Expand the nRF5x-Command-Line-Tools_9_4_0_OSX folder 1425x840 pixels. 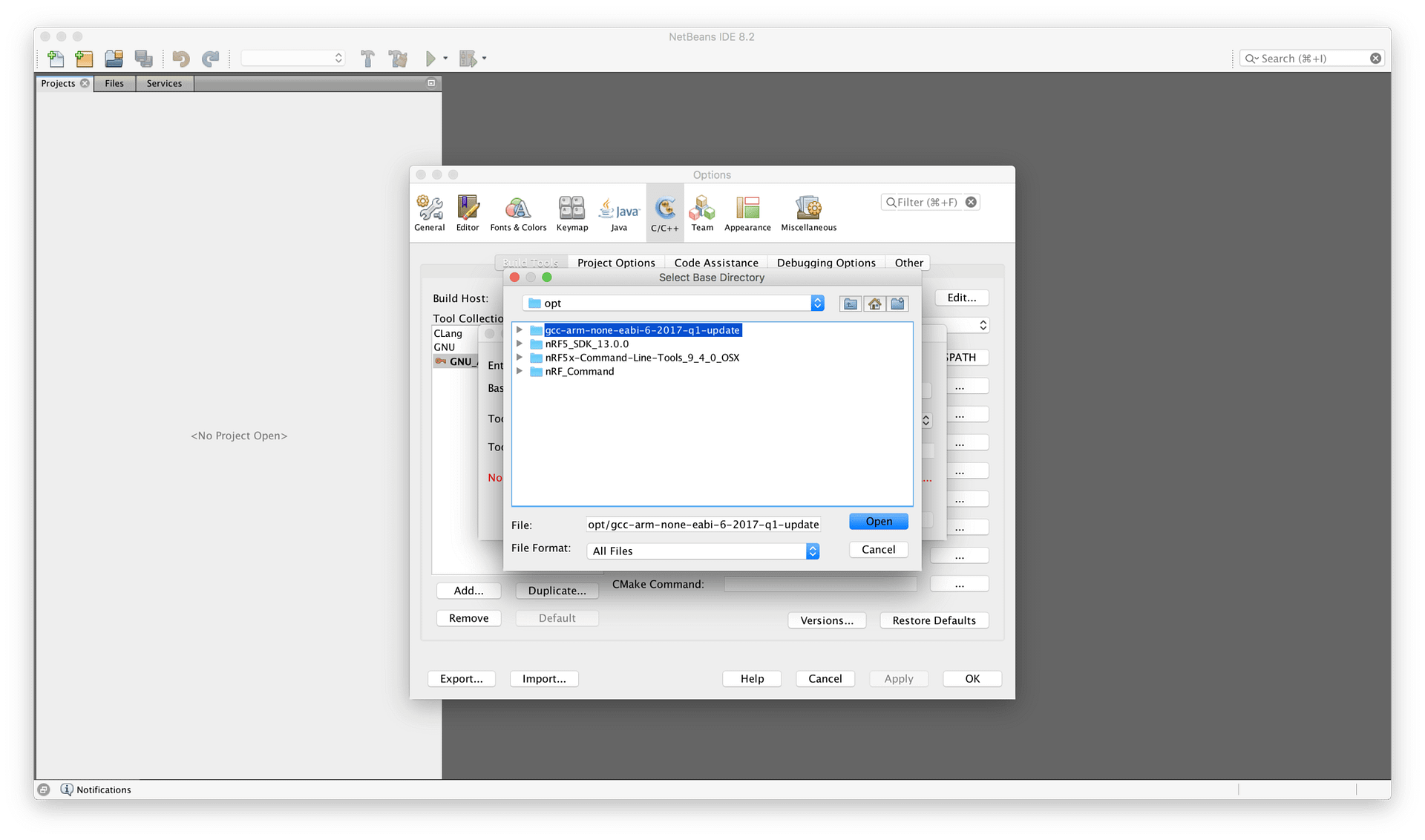pyautogui.click(x=520, y=357)
